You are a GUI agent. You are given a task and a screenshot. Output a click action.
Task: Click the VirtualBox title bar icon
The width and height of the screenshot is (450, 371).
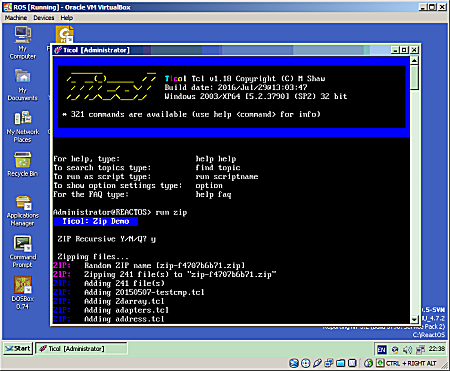pos(8,7)
